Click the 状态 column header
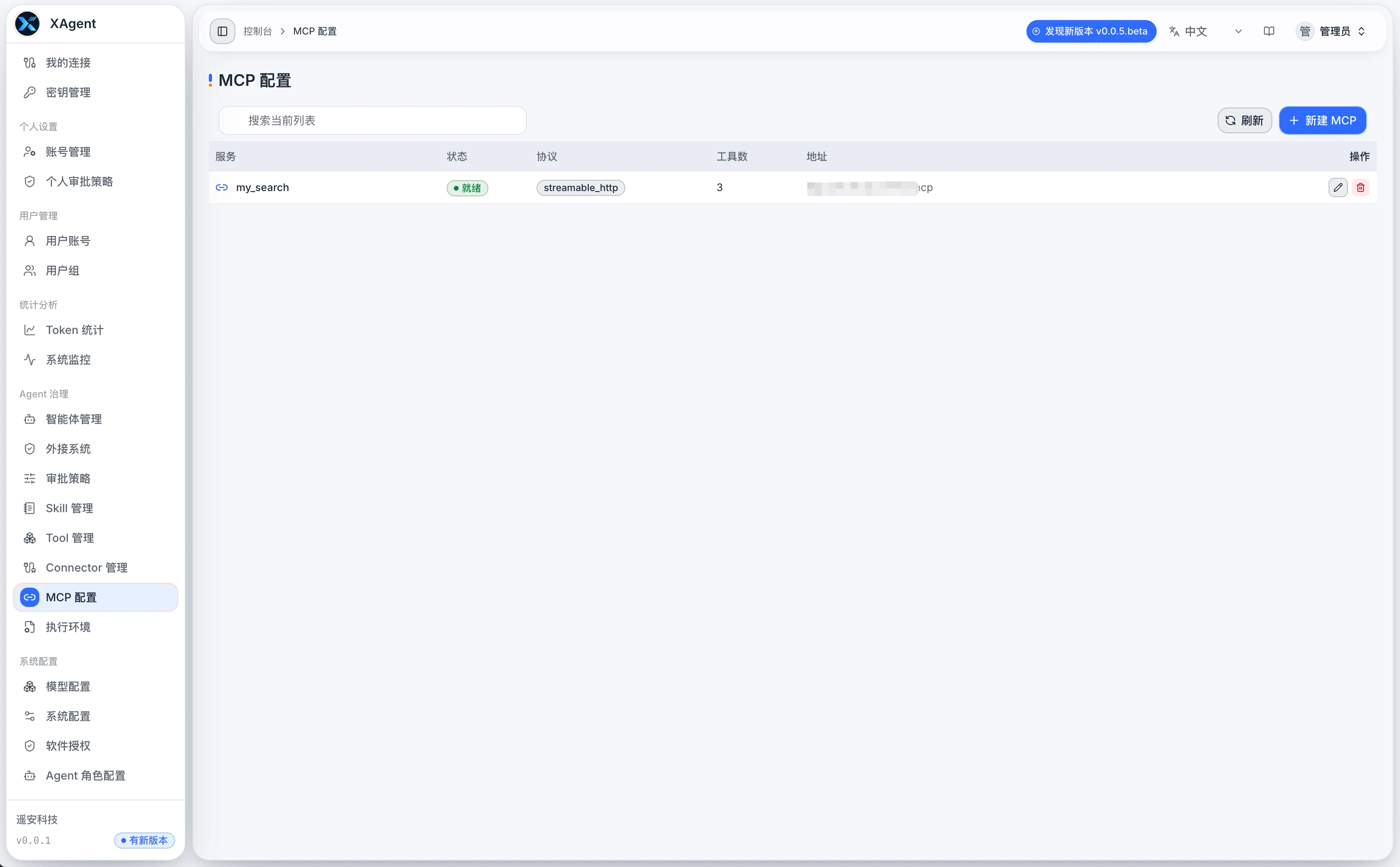1400x867 pixels. [x=457, y=157]
